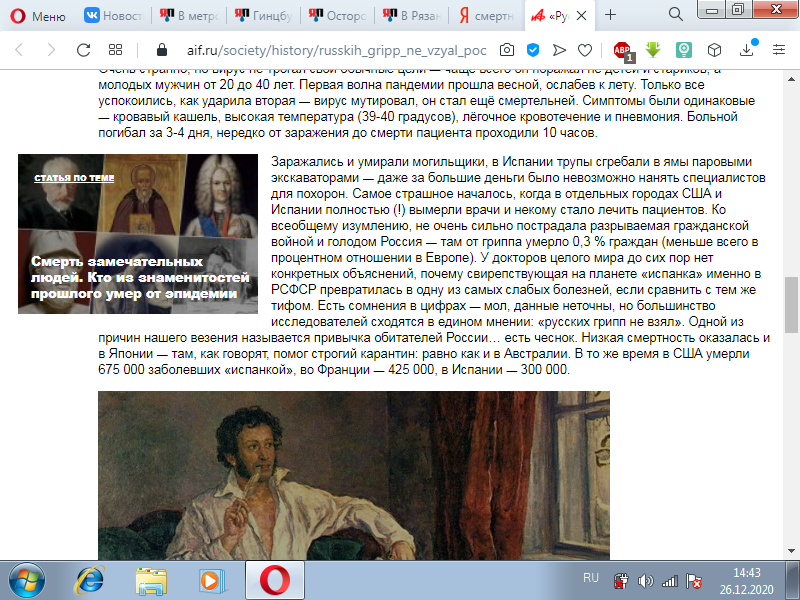Screen dimensions: 800x600
Task: Open the volume speaker tray icon
Action: (x=645, y=581)
